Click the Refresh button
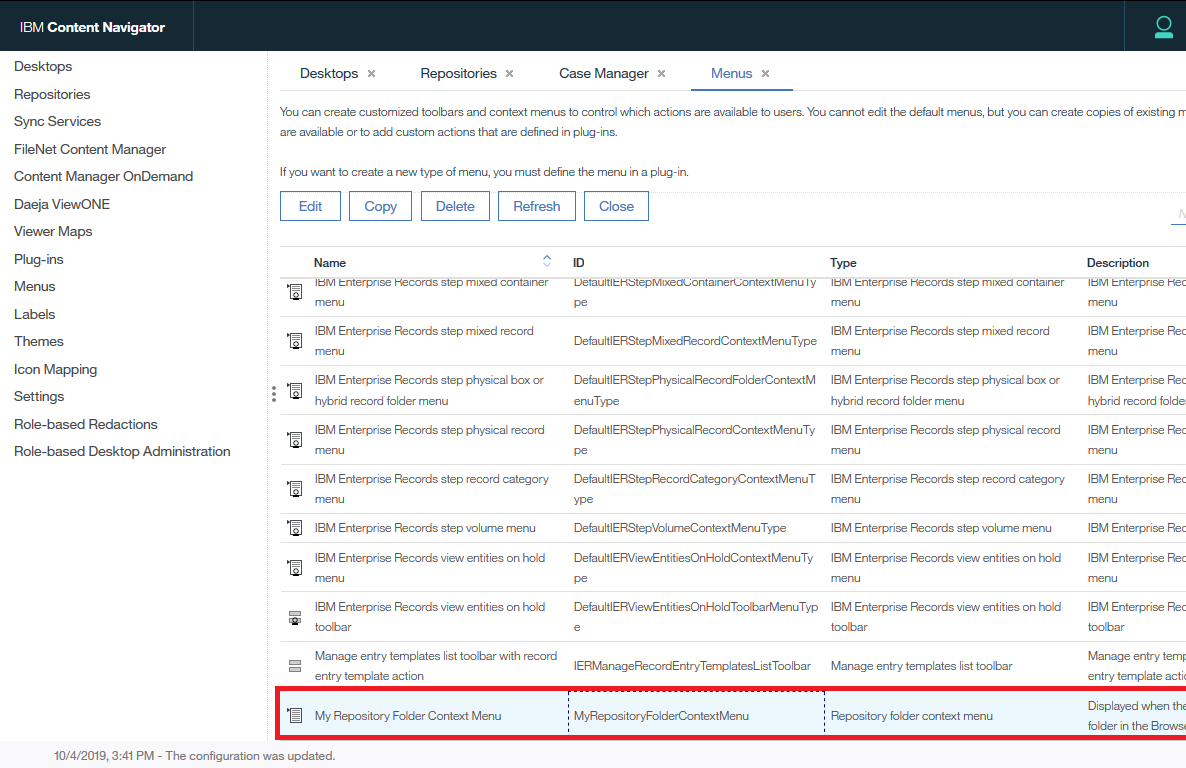The height and width of the screenshot is (768, 1186). [x=536, y=206]
